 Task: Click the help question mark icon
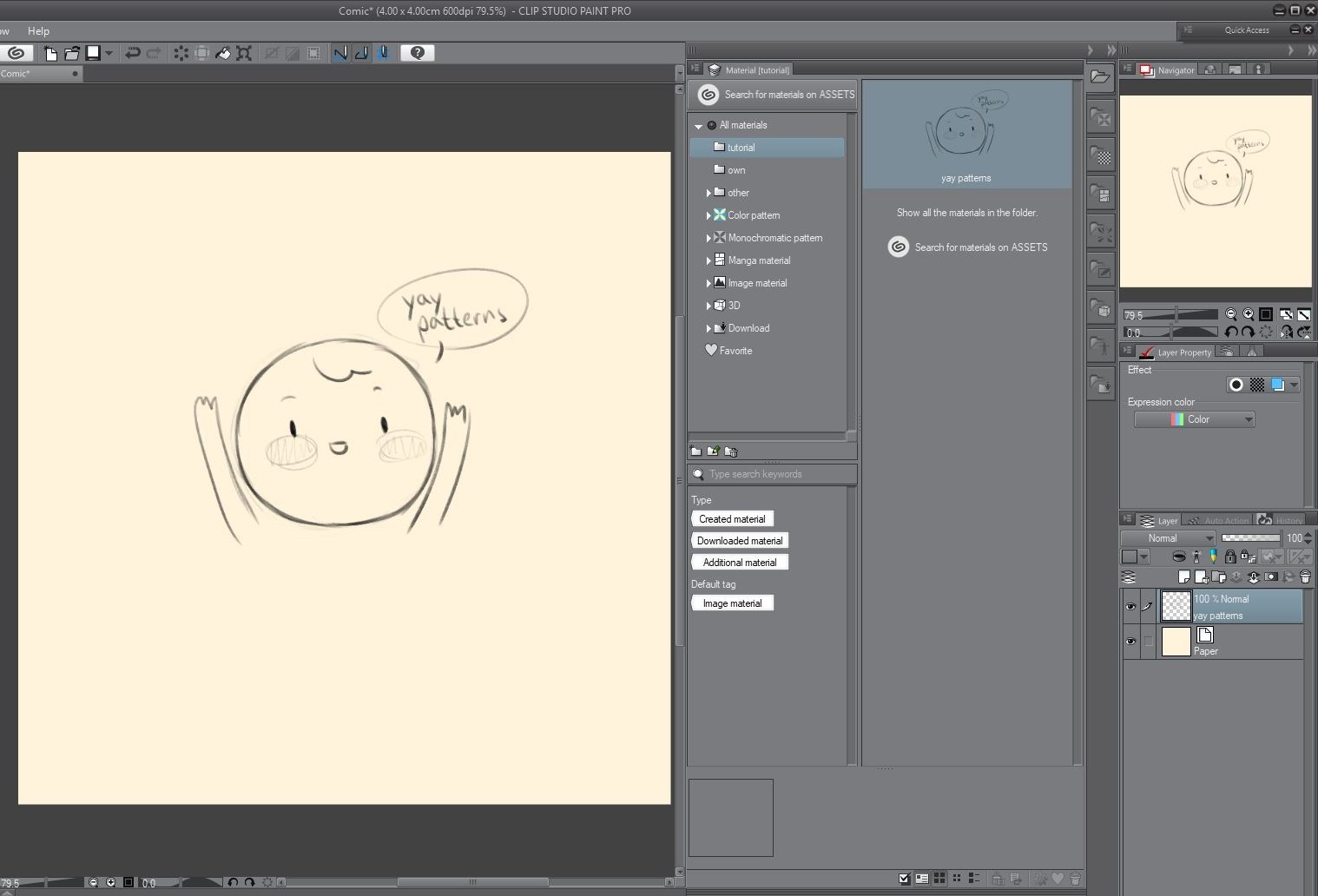pos(418,53)
